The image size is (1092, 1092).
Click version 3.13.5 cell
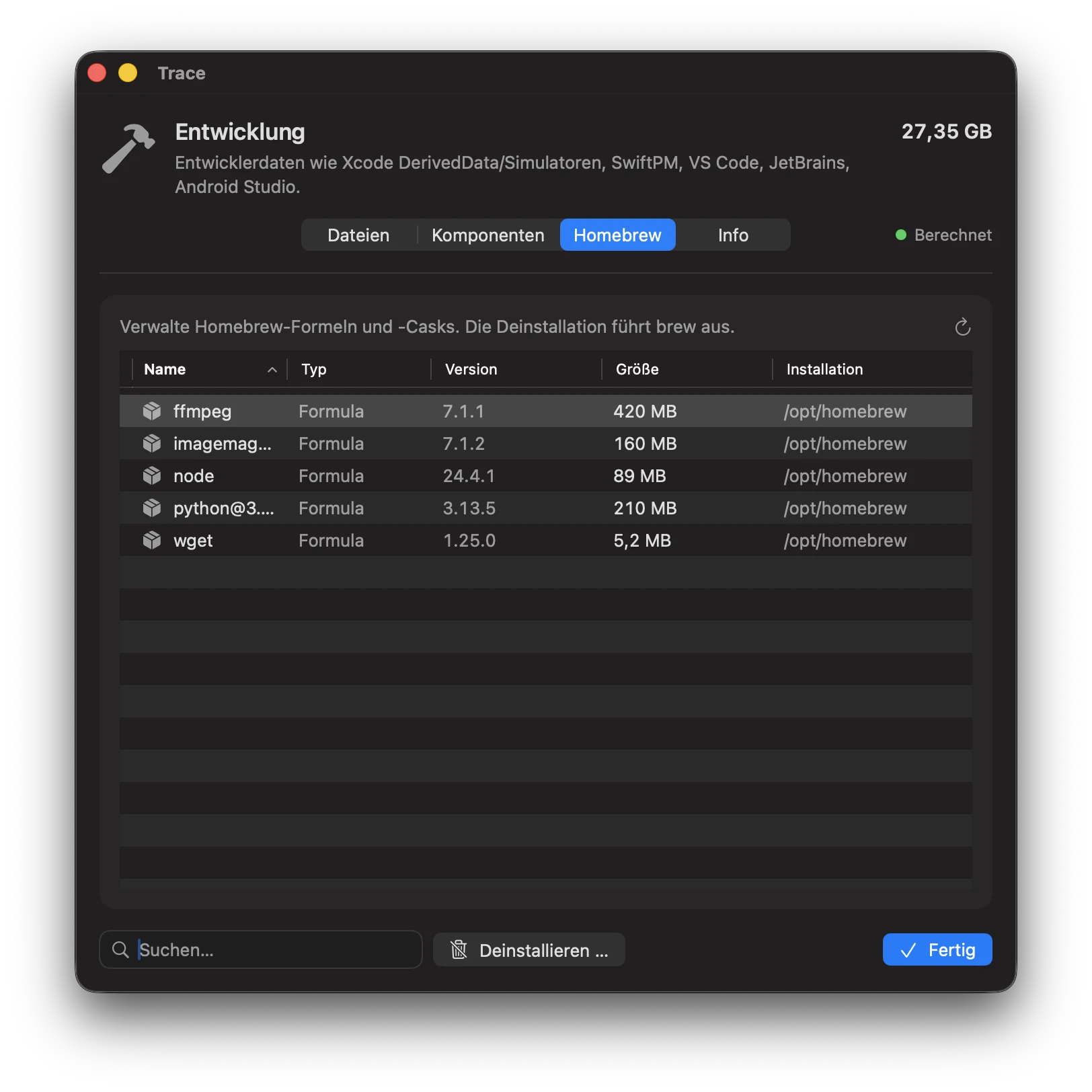point(469,508)
